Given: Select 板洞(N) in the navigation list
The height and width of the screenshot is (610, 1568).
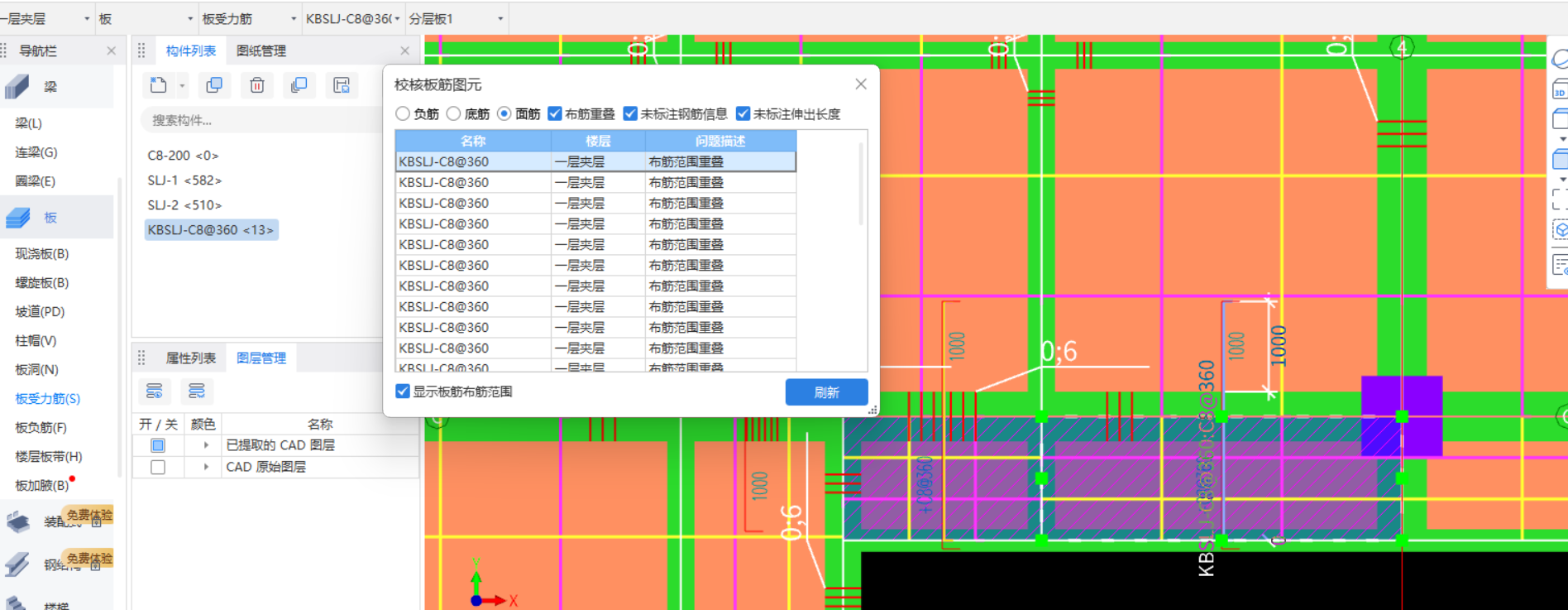Looking at the screenshot, I should click(37, 369).
